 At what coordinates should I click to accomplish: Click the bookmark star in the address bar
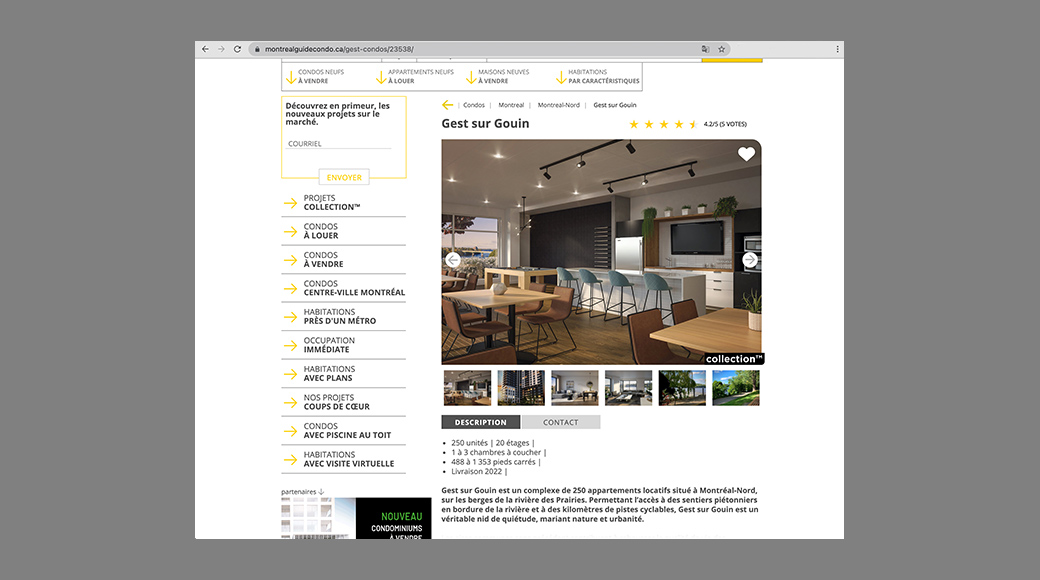(720, 48)
